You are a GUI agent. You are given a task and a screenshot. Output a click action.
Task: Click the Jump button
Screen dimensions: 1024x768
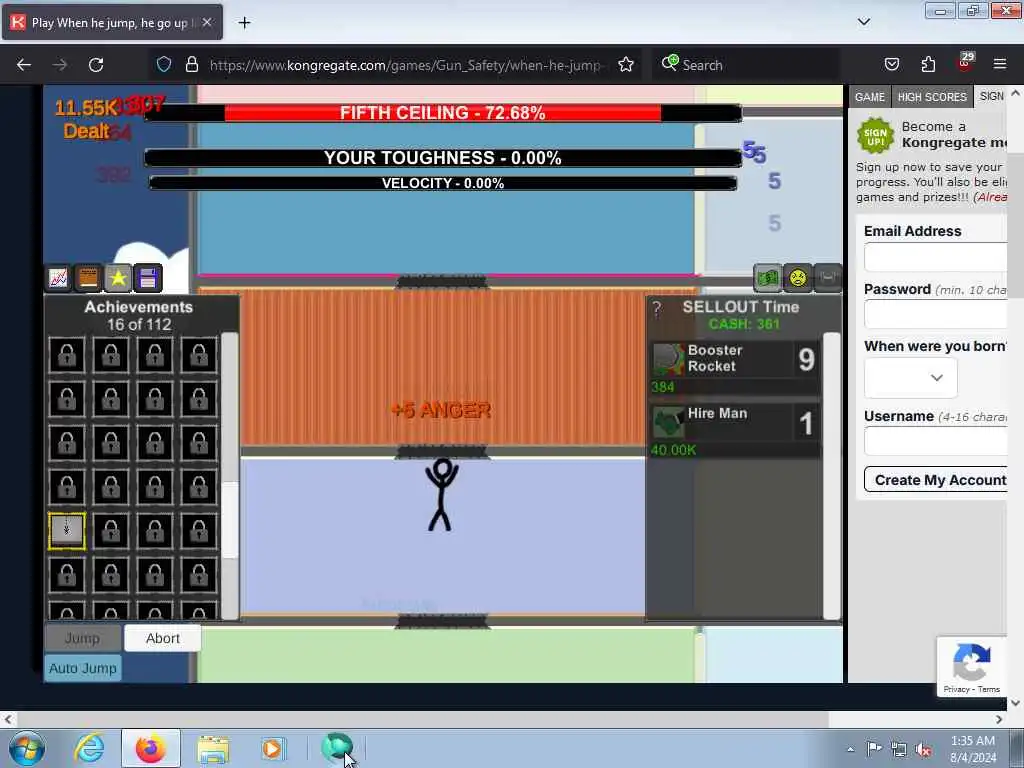pos(82,638)
